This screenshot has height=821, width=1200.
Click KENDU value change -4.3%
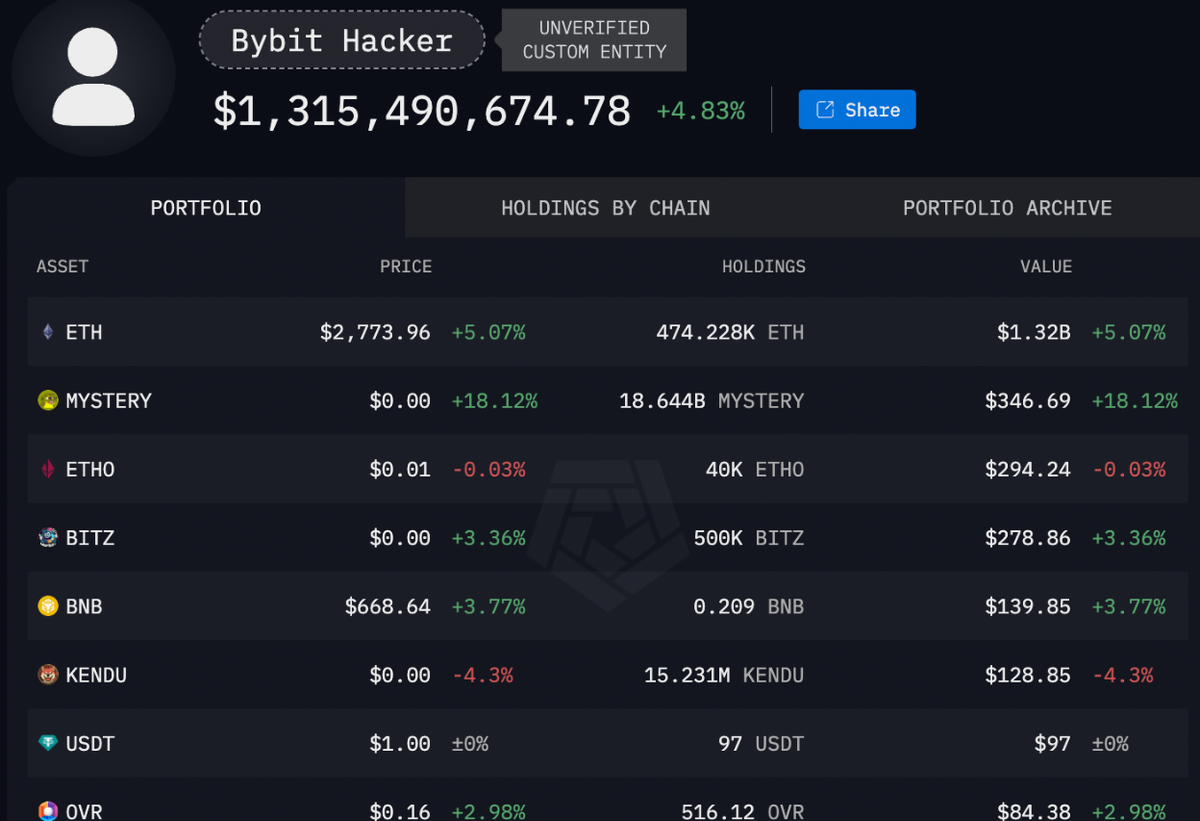pos(1122,675)
